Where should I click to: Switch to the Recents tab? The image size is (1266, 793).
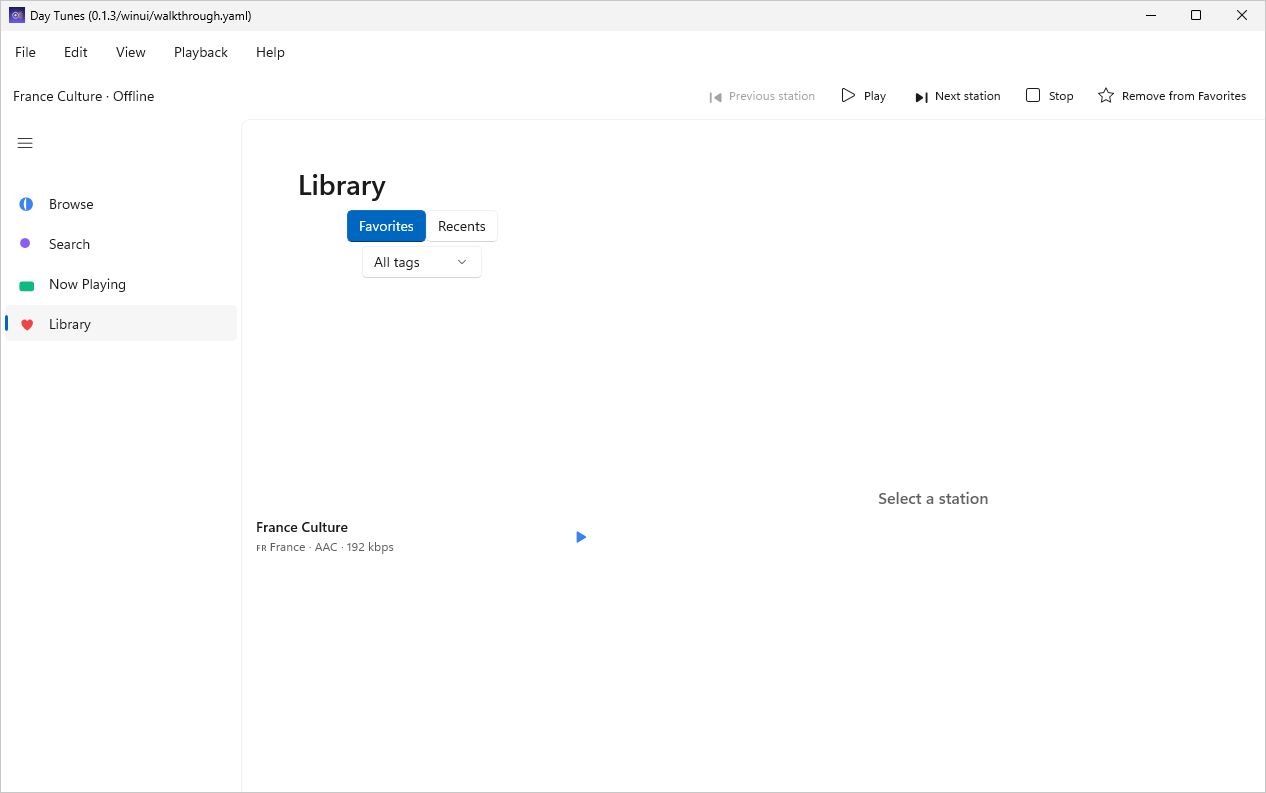(x=462, y=226)
